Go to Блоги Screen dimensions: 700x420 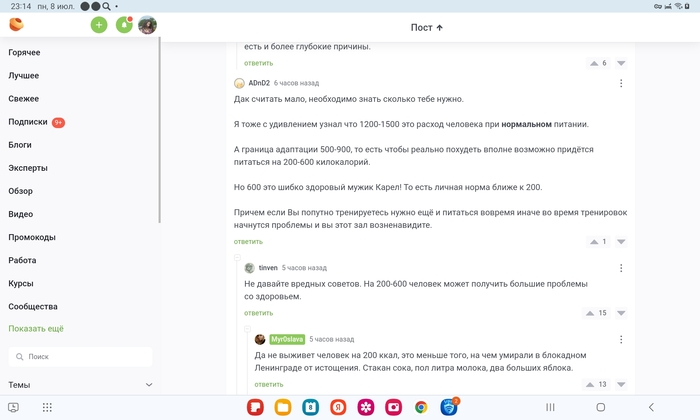(20, 145)
